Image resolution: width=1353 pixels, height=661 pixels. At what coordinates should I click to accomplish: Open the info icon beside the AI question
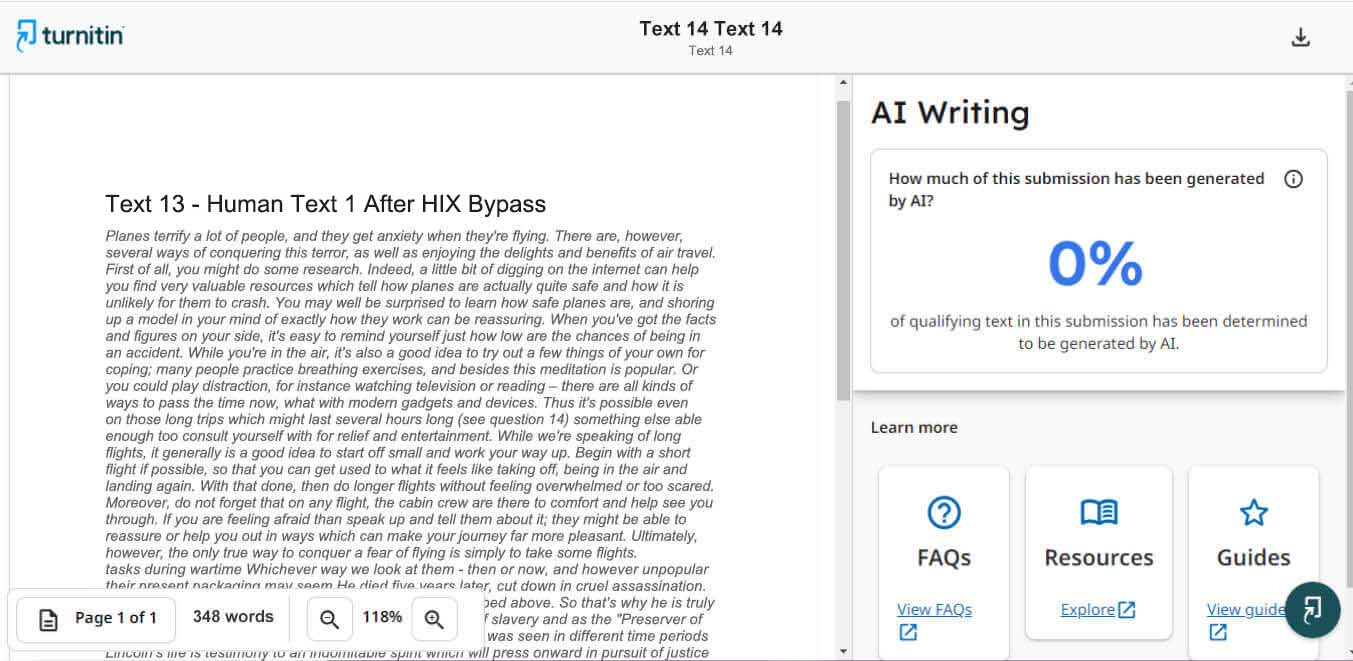(1293, 179)
